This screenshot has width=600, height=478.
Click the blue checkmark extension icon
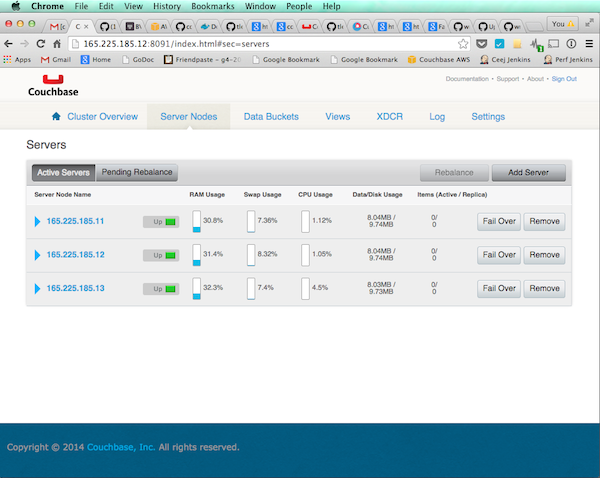point(499,44)
